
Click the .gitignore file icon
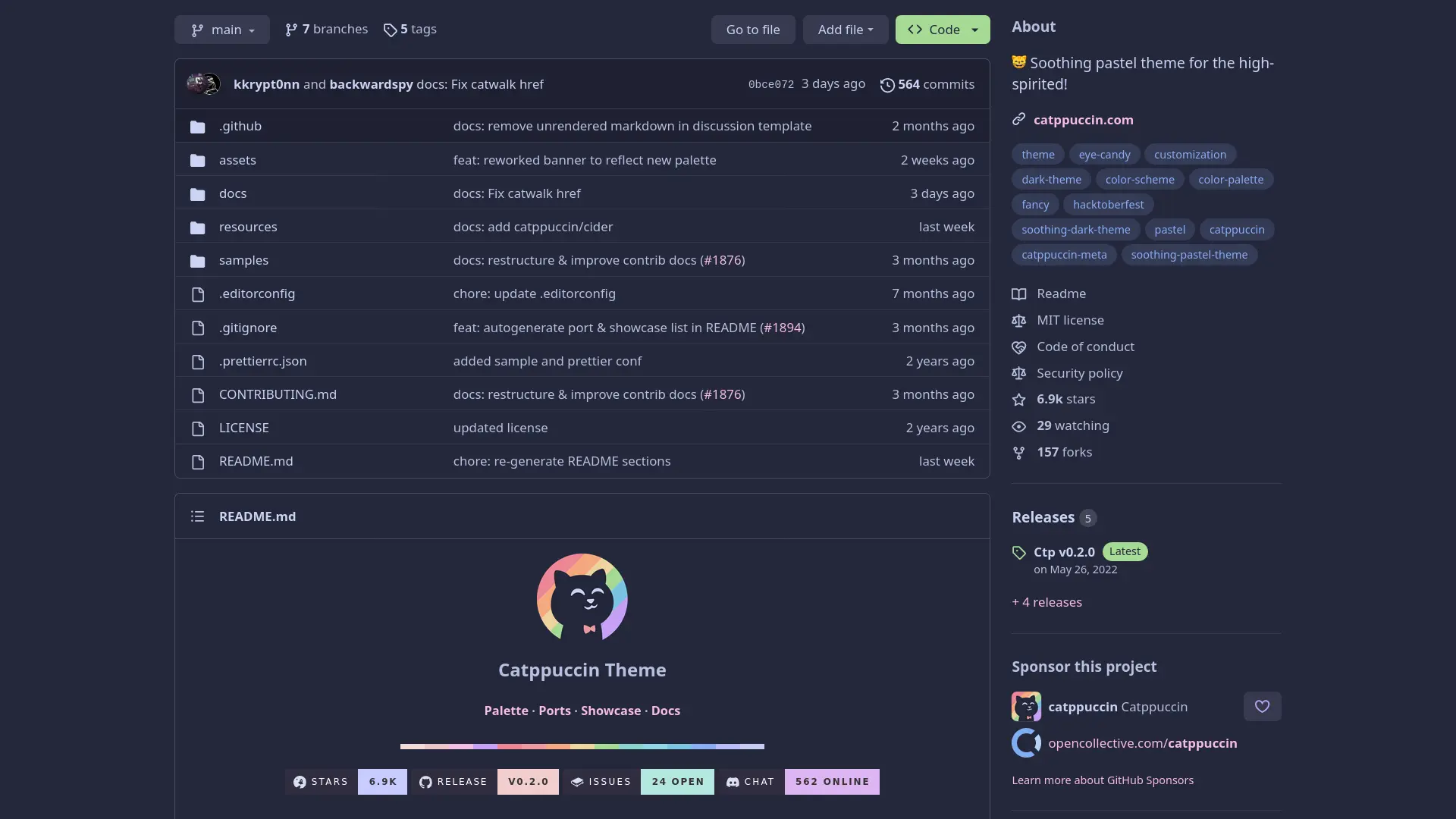pos(197,328)
